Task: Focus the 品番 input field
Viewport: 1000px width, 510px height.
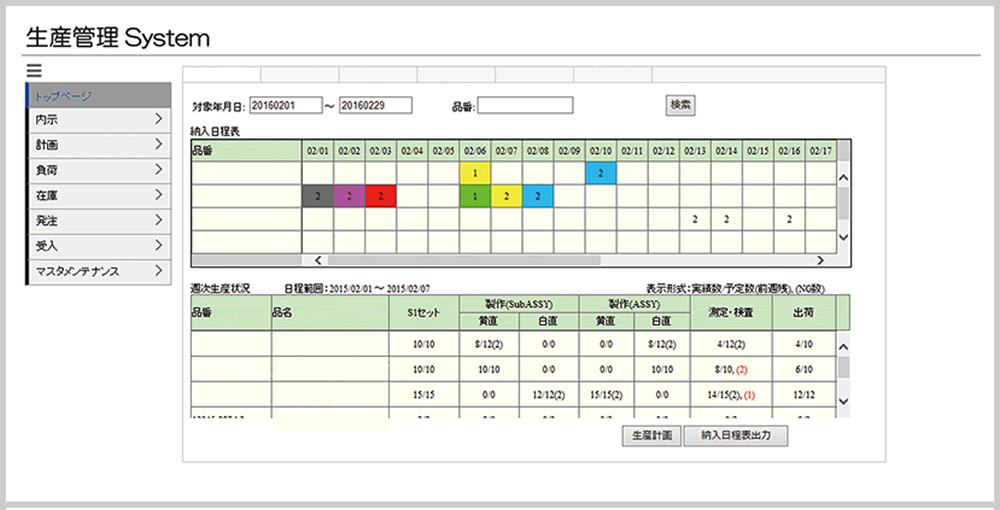Action: click(525, 105)
